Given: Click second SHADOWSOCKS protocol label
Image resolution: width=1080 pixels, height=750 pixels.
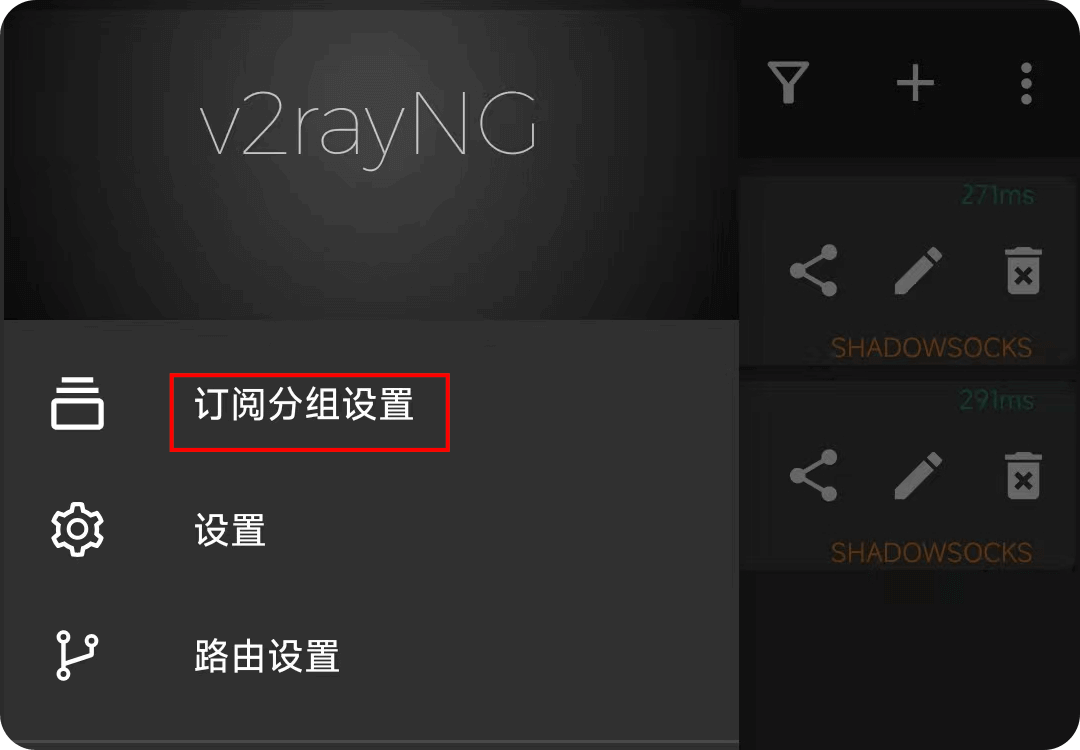Looking at the screenshot, I should (x=931, y=552).
